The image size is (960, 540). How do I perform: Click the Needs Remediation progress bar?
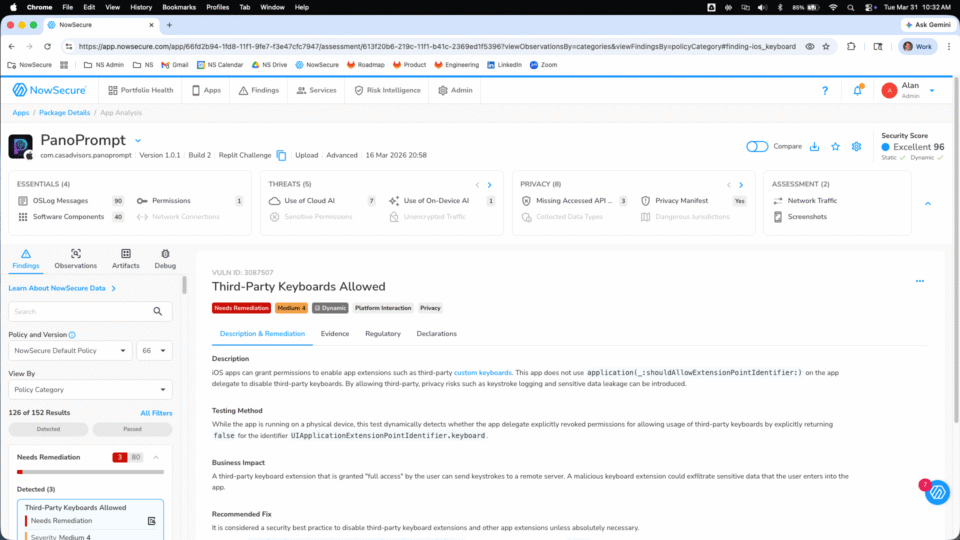[x=91, y=472]
